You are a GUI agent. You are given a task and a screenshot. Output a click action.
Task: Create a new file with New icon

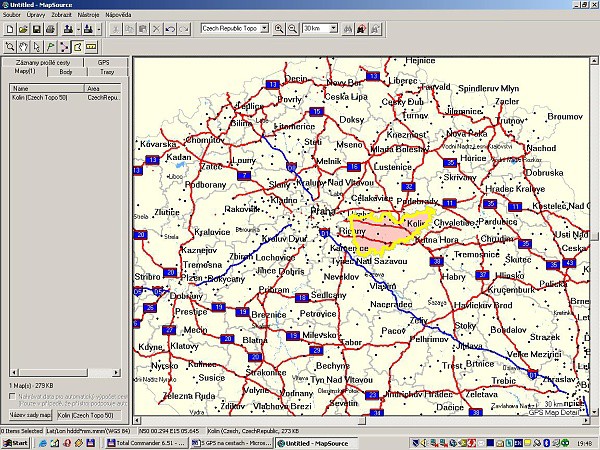pyautogui.click(x=10, y=29)
